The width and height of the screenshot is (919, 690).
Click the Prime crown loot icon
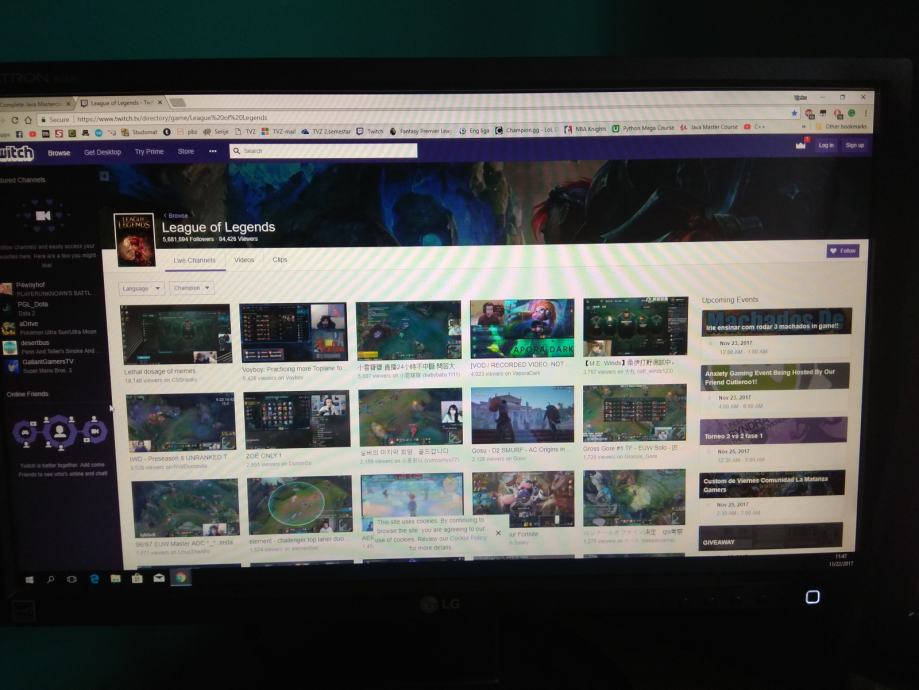tap(801, 144)
